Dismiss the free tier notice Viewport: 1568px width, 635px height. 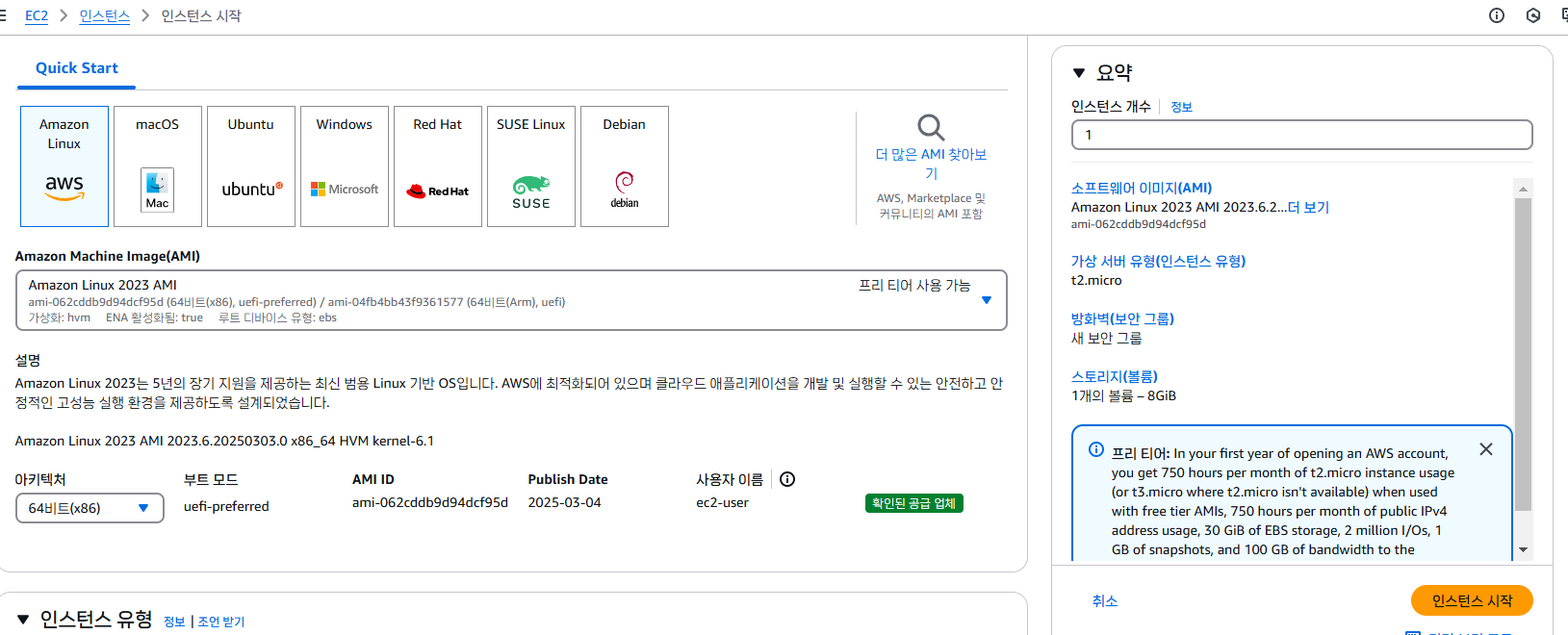click(1486, 449)
